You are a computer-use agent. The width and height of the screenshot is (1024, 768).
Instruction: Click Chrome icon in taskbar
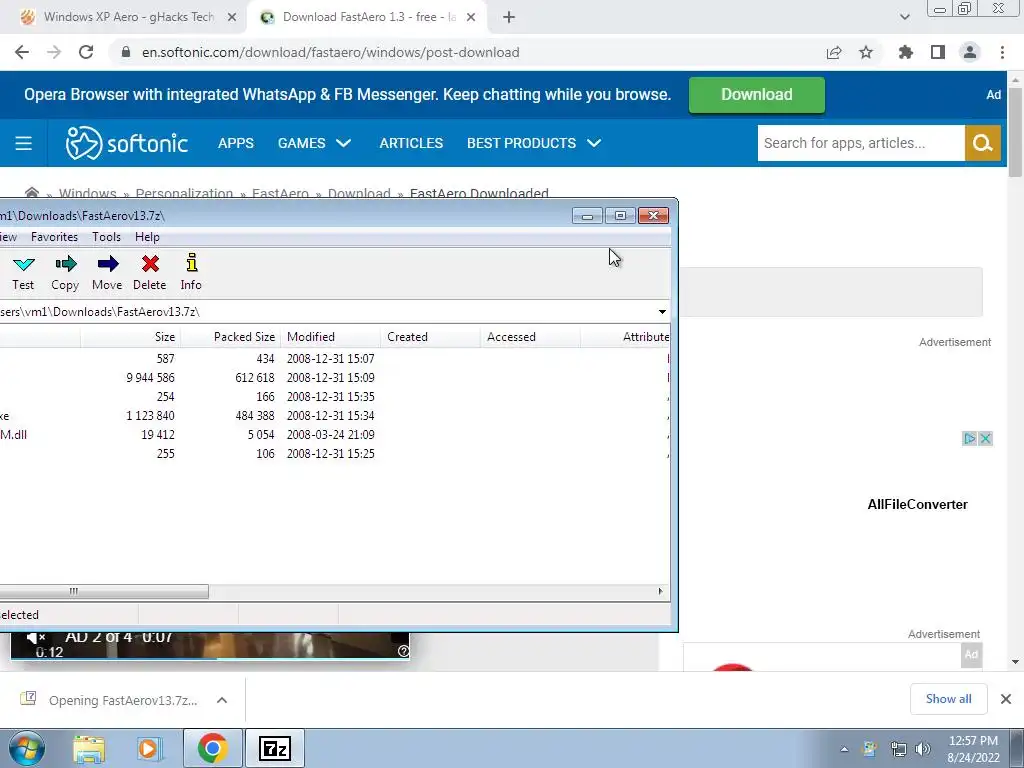212,748
